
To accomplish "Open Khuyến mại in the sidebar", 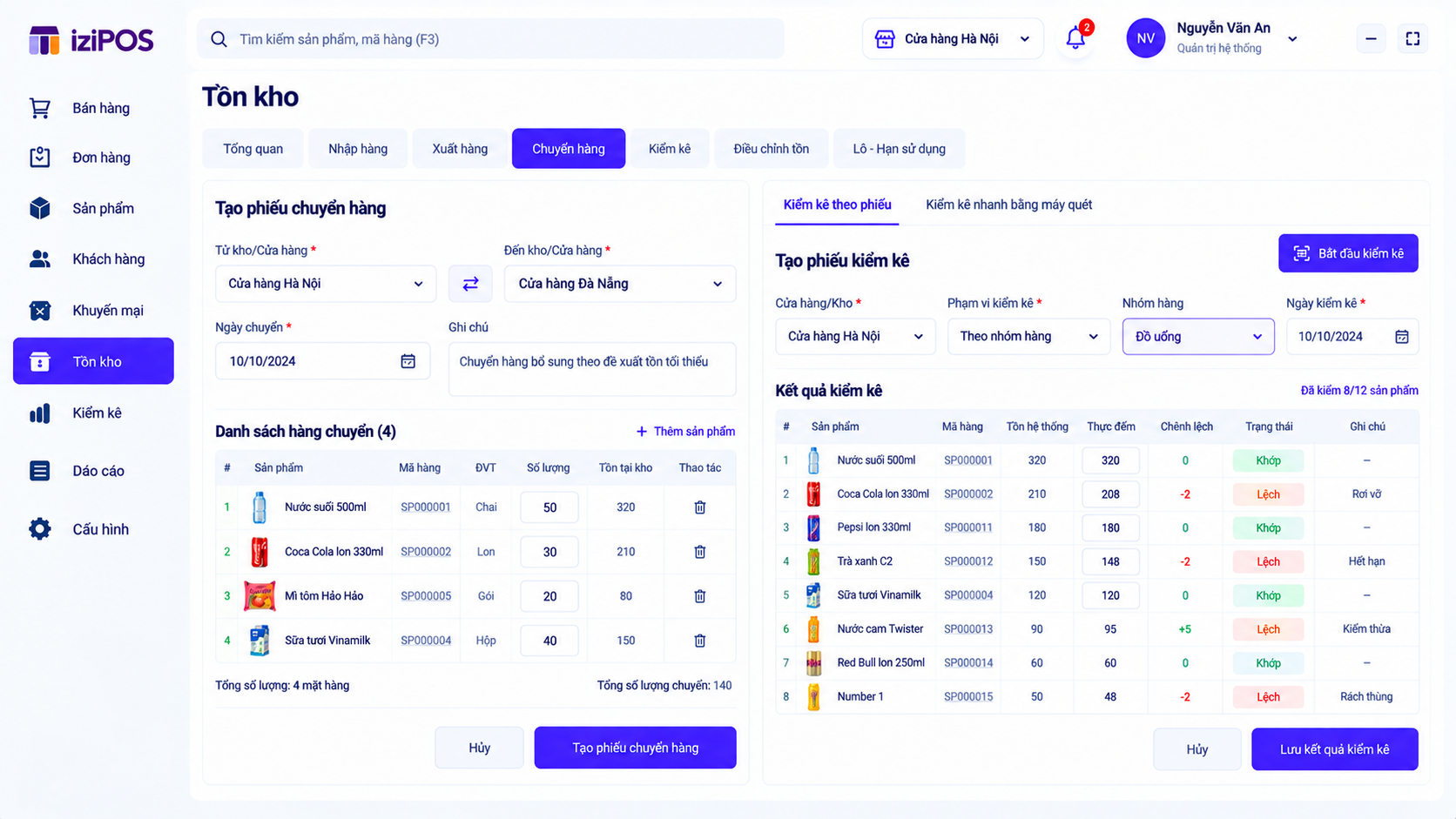I will point(93,310).
